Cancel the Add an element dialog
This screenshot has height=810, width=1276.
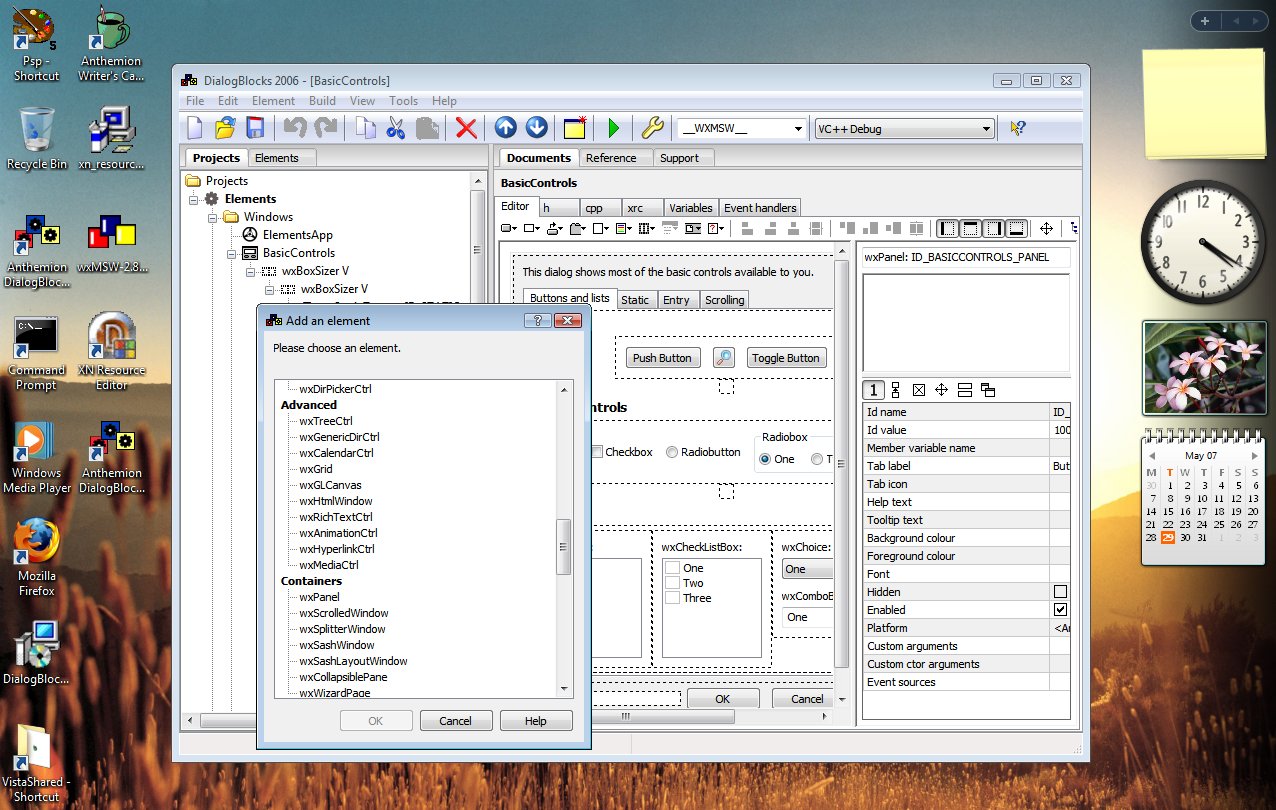point(456,720)
